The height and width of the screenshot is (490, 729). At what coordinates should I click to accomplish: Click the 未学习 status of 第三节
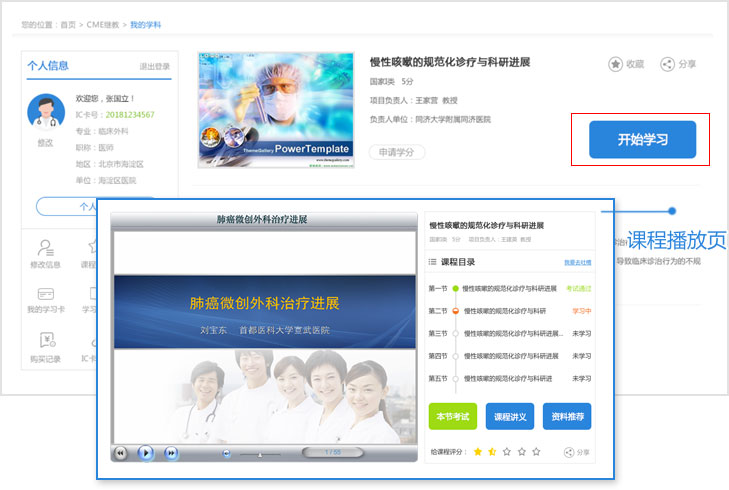582,333
